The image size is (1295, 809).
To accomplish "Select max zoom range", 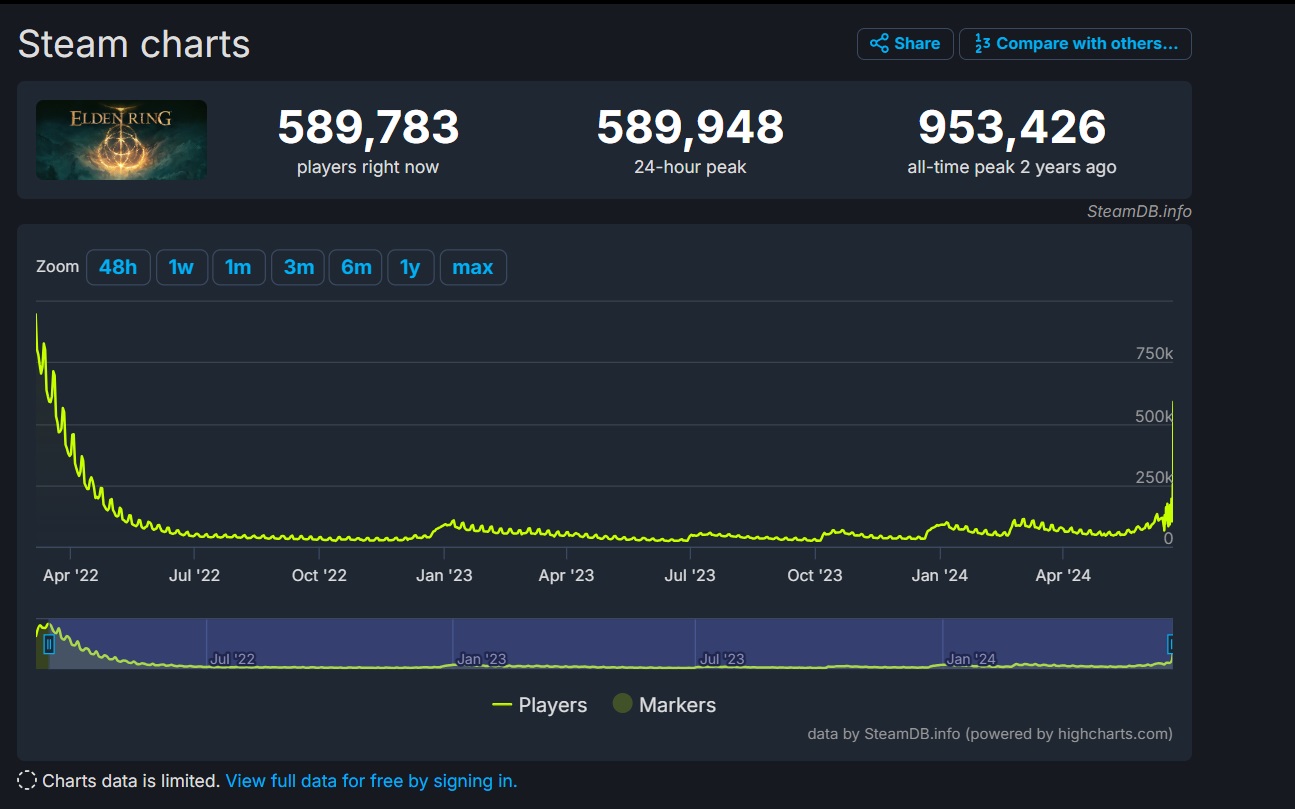I will 473,267.
